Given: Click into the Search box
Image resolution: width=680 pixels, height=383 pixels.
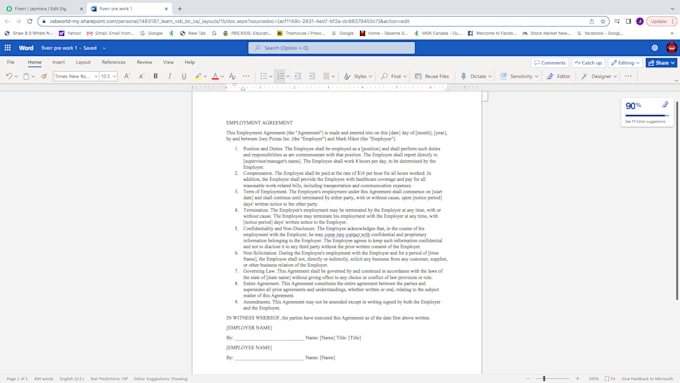Looking at the screenshot, I should (x=331, y=48).
